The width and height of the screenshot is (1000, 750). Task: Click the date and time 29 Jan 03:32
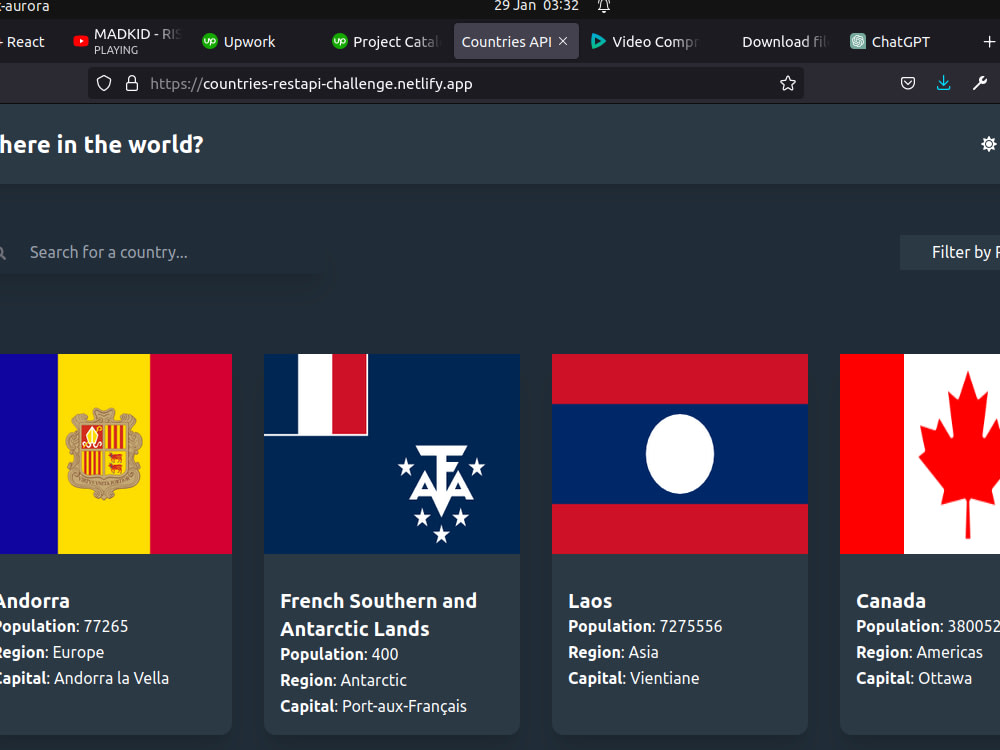pos(536,6)
